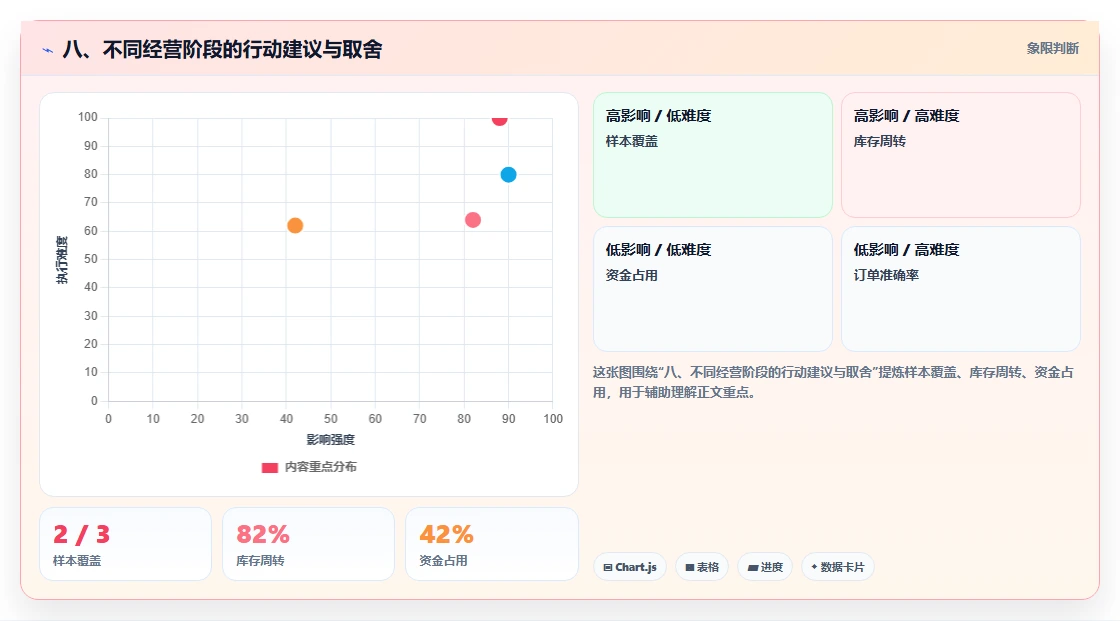Click the 100 tick on the y-axis
The image size is (1120, 621).
(88, 117)
